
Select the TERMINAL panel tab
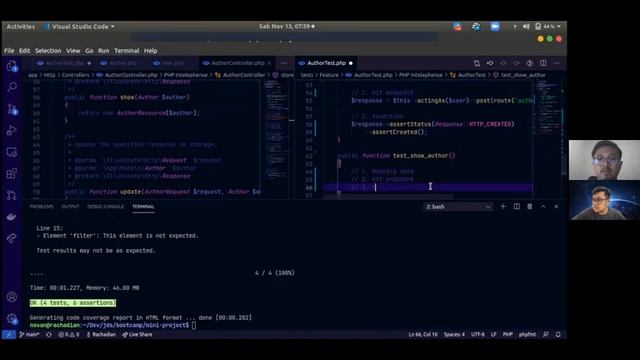click(143, 207)
